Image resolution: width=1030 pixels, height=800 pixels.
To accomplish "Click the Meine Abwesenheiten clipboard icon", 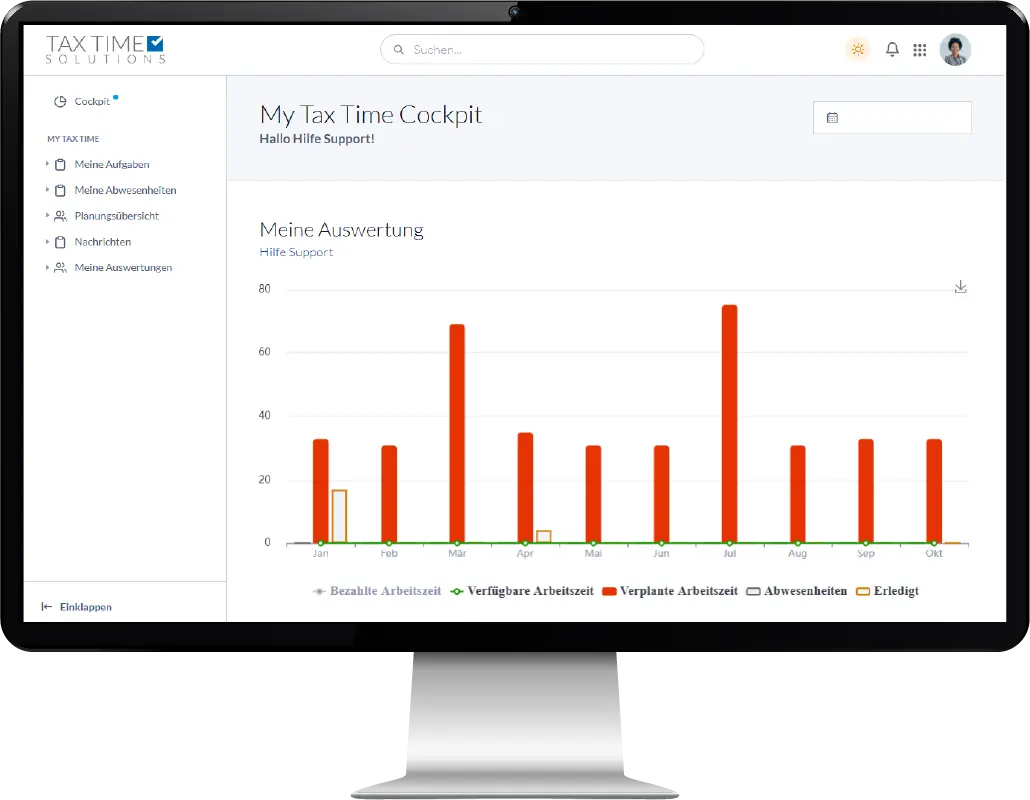I will point(60,190).
